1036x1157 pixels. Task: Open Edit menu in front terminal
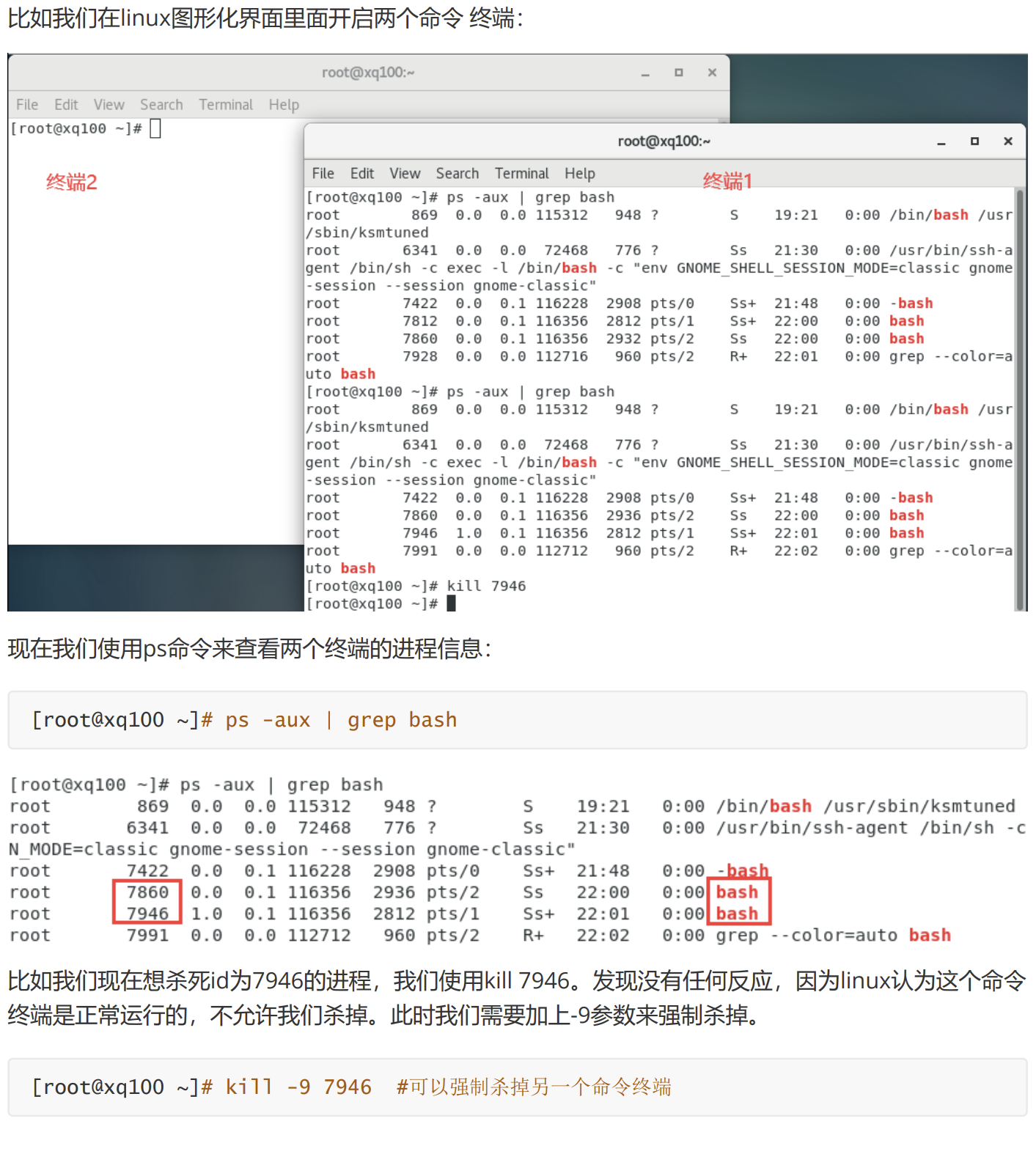[361, 174]
